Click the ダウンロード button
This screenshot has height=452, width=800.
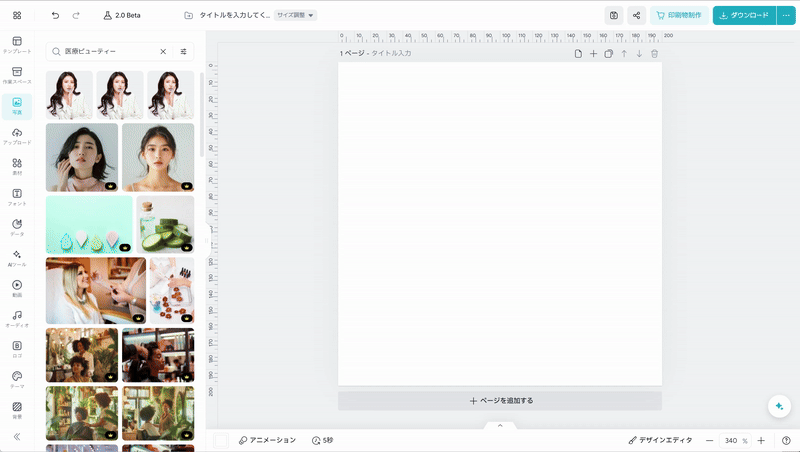coord(744,16)
